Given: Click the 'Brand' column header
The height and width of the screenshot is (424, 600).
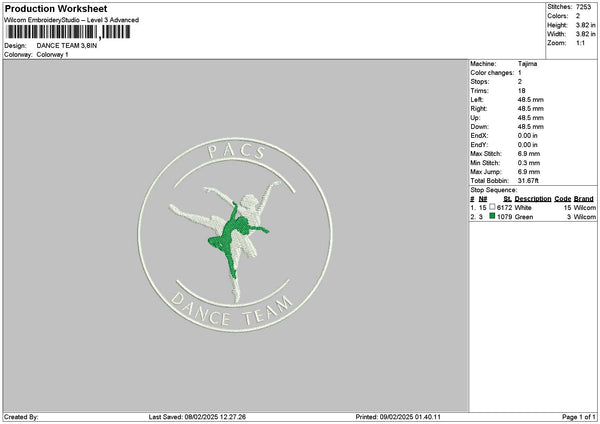Looking at the screenshot, I should coord(584,199).
